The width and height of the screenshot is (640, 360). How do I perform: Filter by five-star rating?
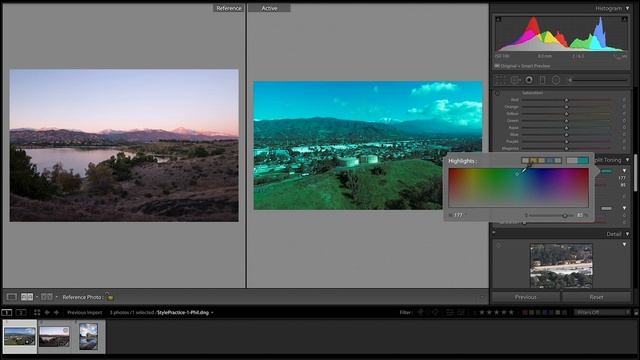[511, 312]
